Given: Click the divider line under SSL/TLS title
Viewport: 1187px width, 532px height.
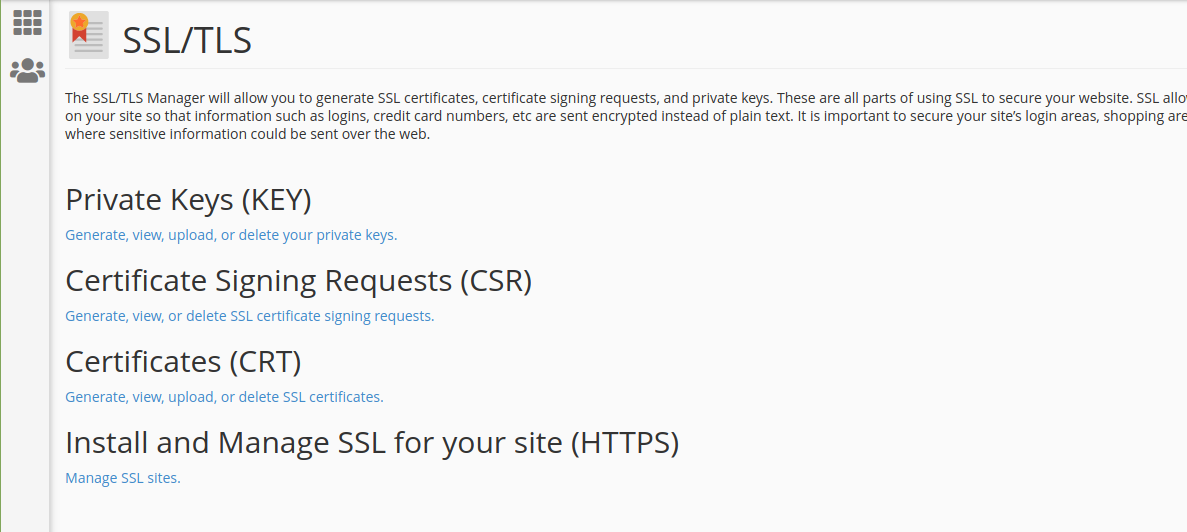Looking at the screenshot, I should click(626, 68).
